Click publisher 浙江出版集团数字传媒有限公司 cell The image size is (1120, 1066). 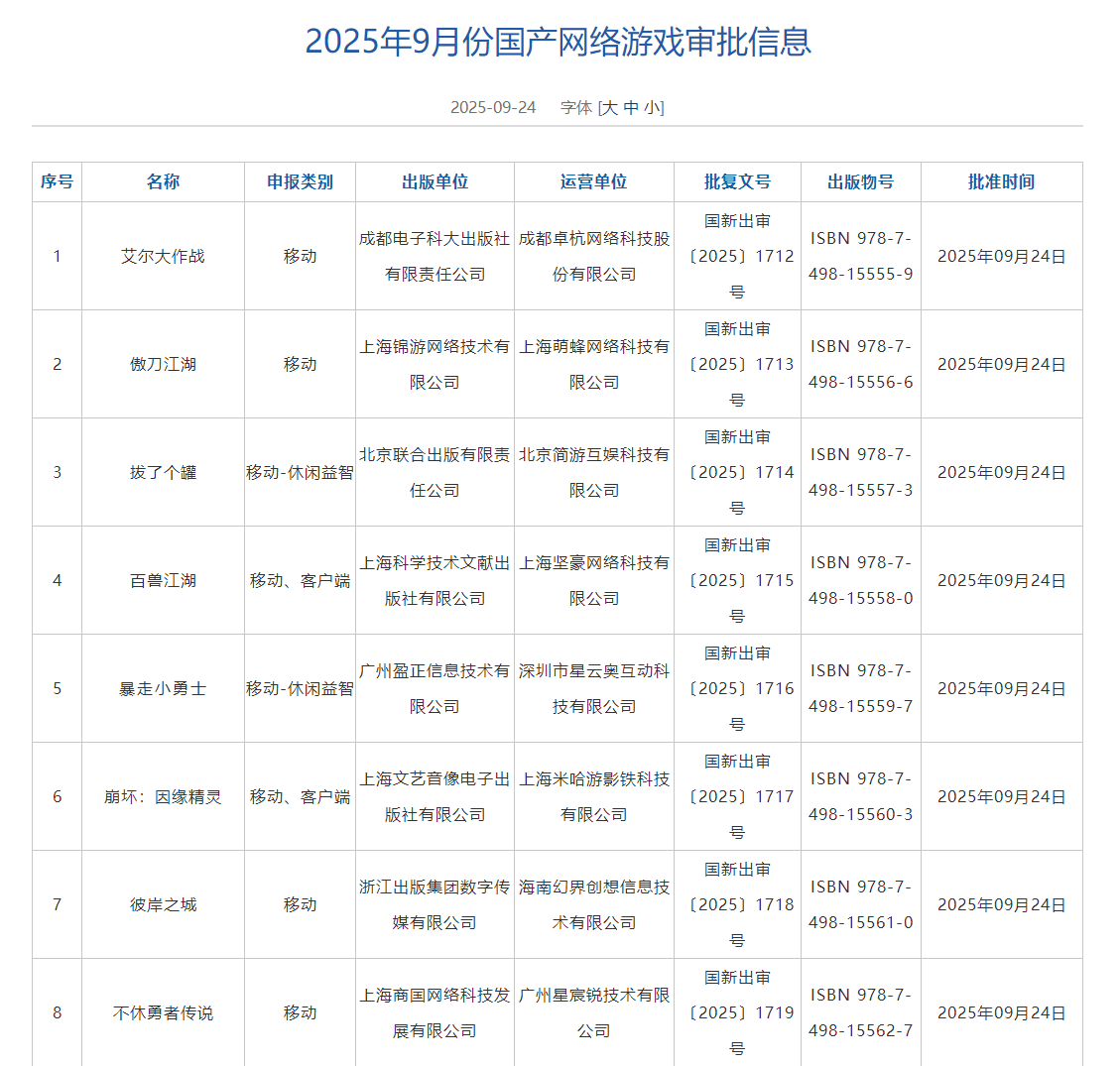point(435,904)
